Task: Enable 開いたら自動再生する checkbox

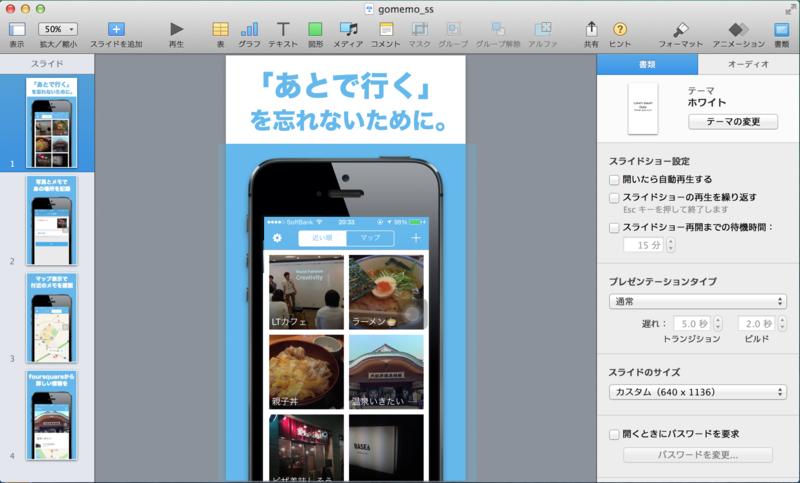Action: (614, 180)
